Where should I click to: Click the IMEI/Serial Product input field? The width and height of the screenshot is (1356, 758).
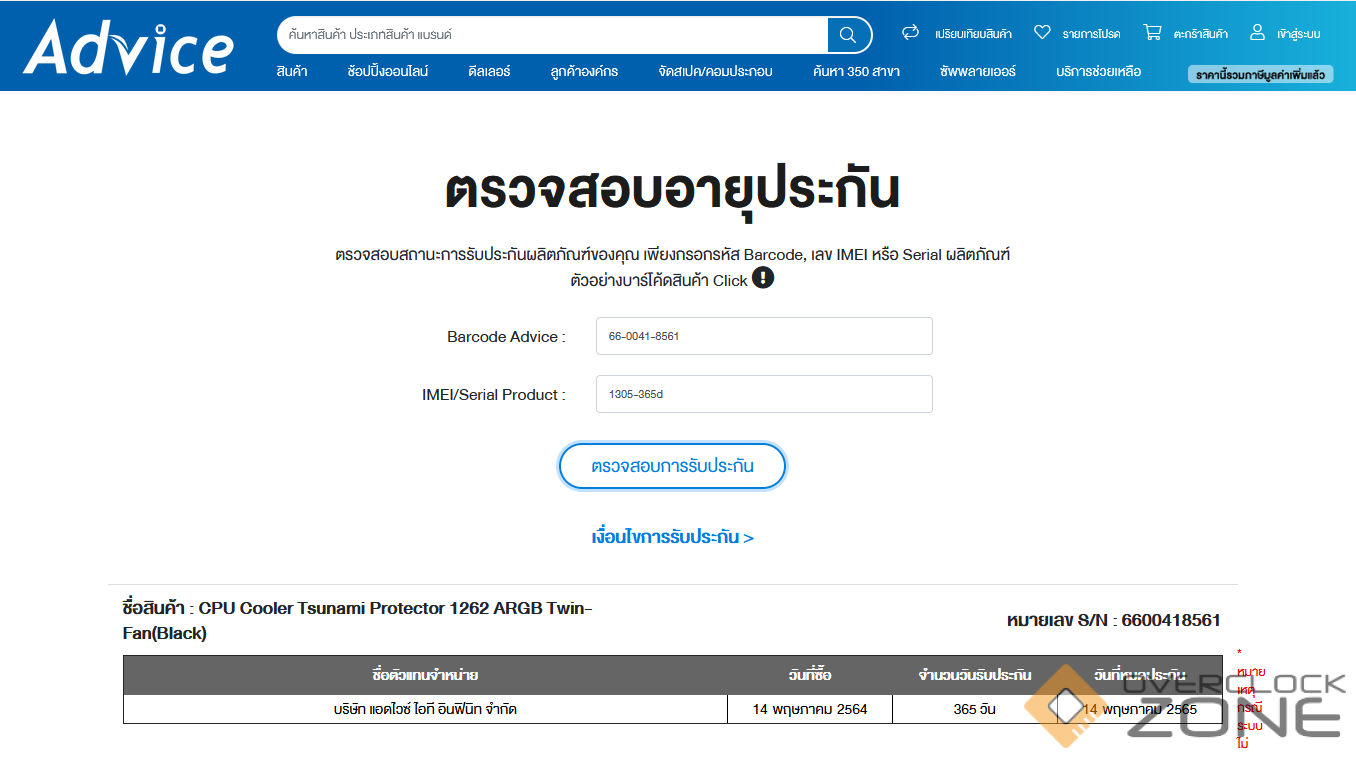pos(764,394)
